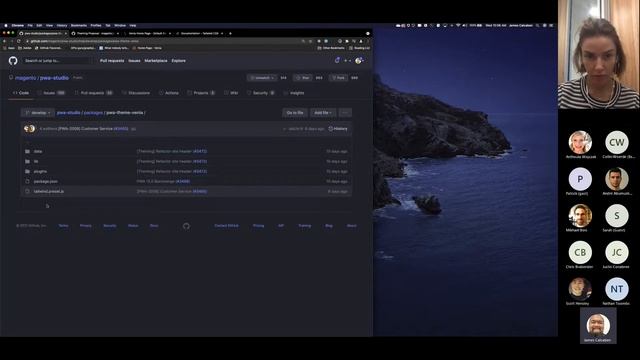Open the tailwind.preset.js file

[49, 191]
